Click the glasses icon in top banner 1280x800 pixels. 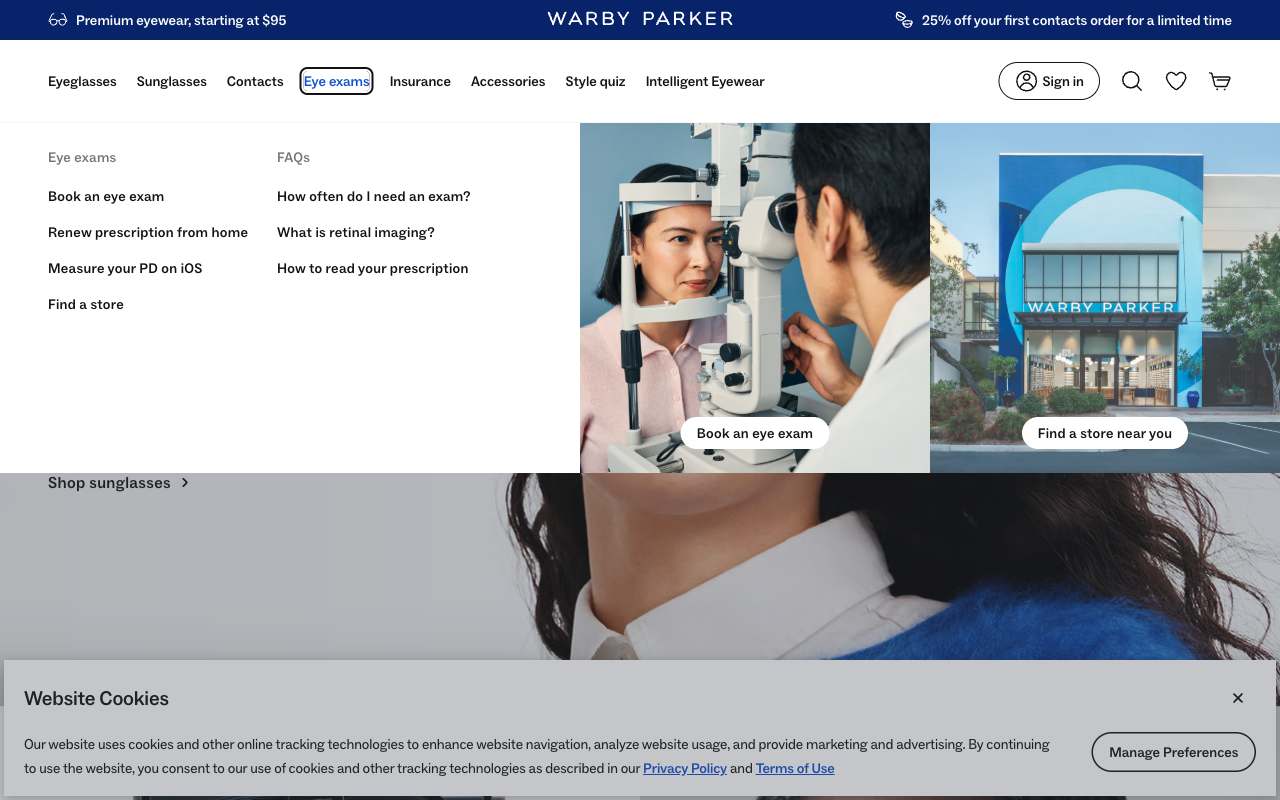click(58, 20)
